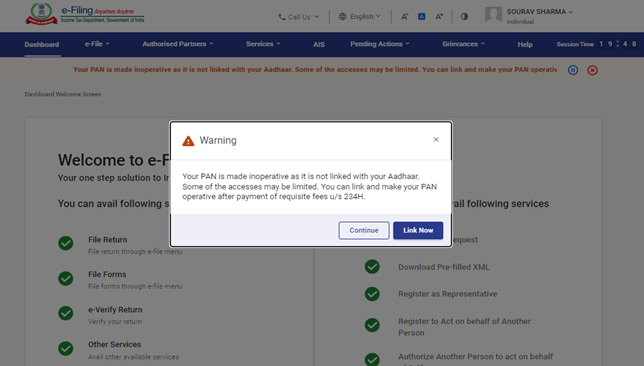This screenshot has height=366, width=644.
Task: Expand SOURAV SHARMA account menu
Action: point(540,12)
